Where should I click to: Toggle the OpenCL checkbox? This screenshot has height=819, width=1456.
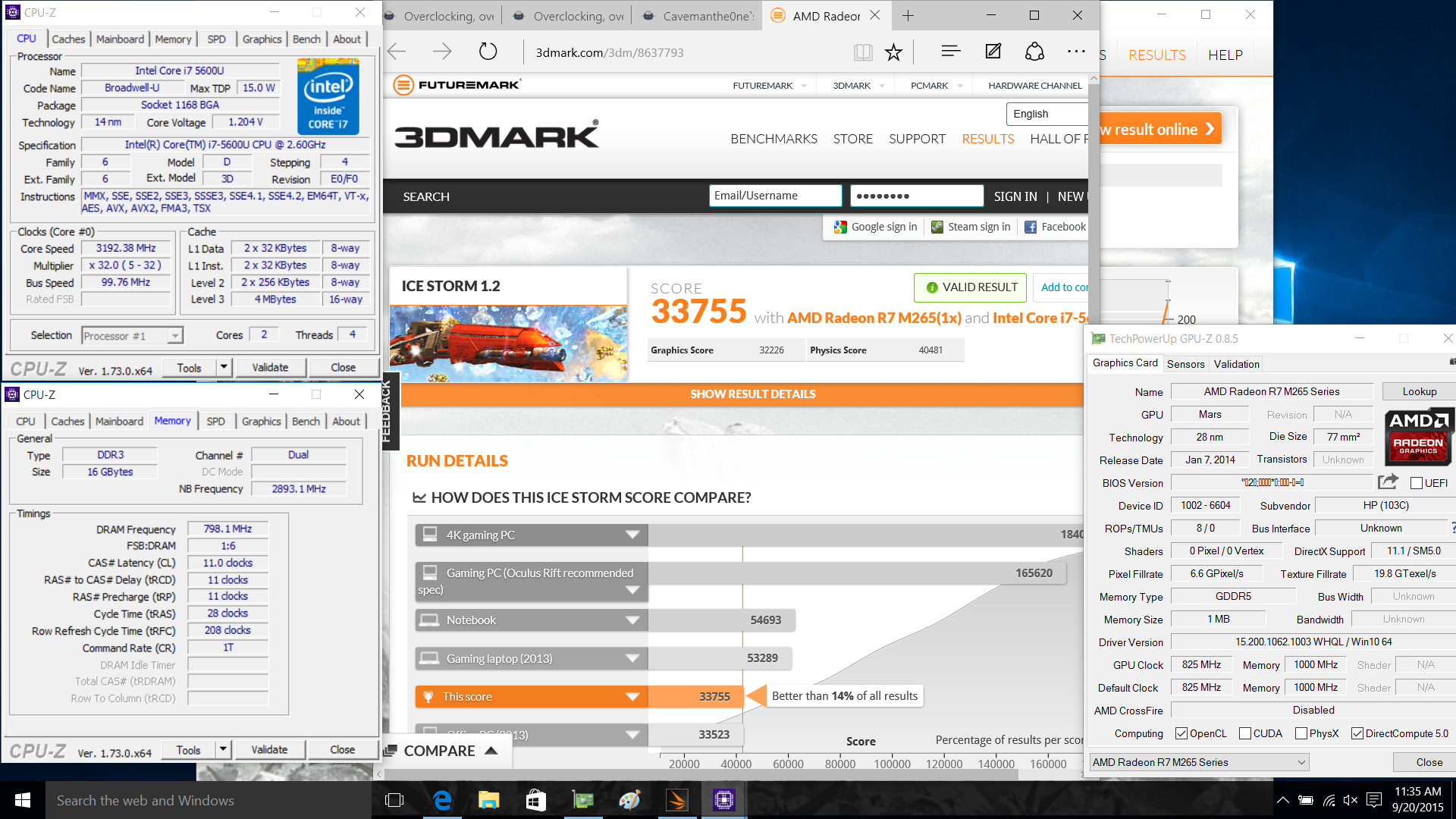[1181, 733]
